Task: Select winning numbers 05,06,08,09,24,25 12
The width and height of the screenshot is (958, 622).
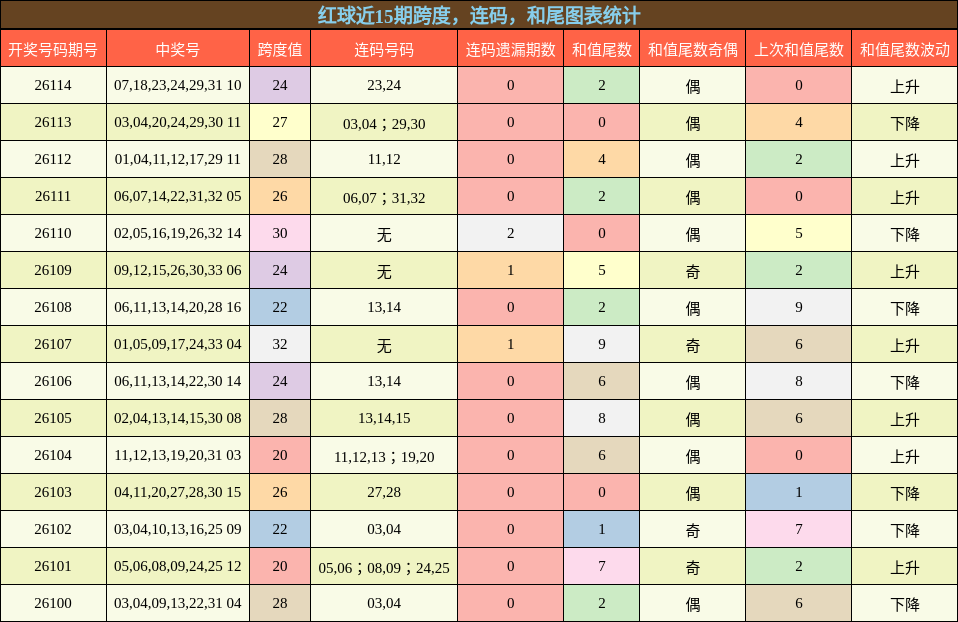Action: pyautogui.click(x=178, y=566)
